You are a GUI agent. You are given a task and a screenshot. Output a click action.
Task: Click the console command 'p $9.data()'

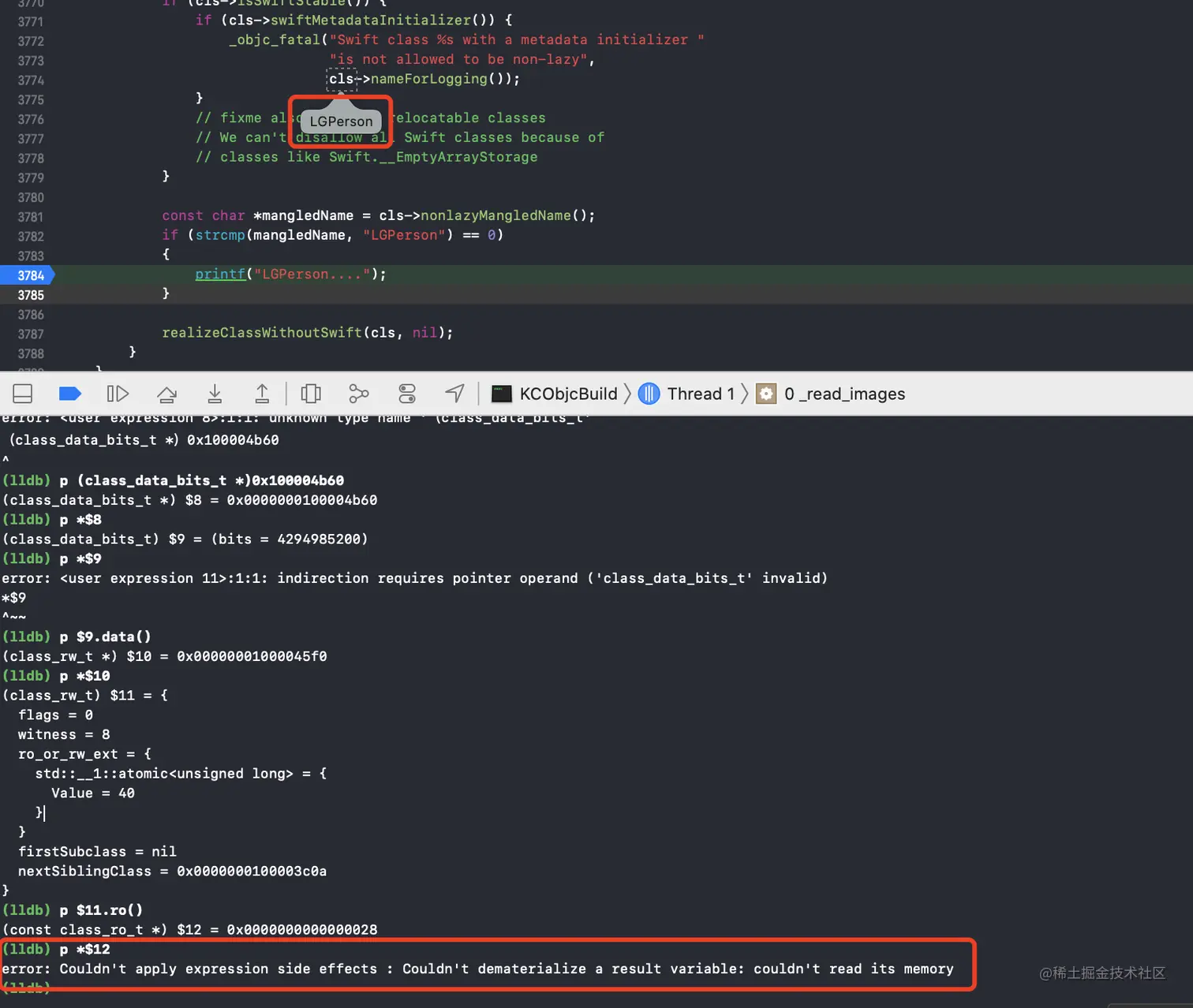[x=106, y=637]
